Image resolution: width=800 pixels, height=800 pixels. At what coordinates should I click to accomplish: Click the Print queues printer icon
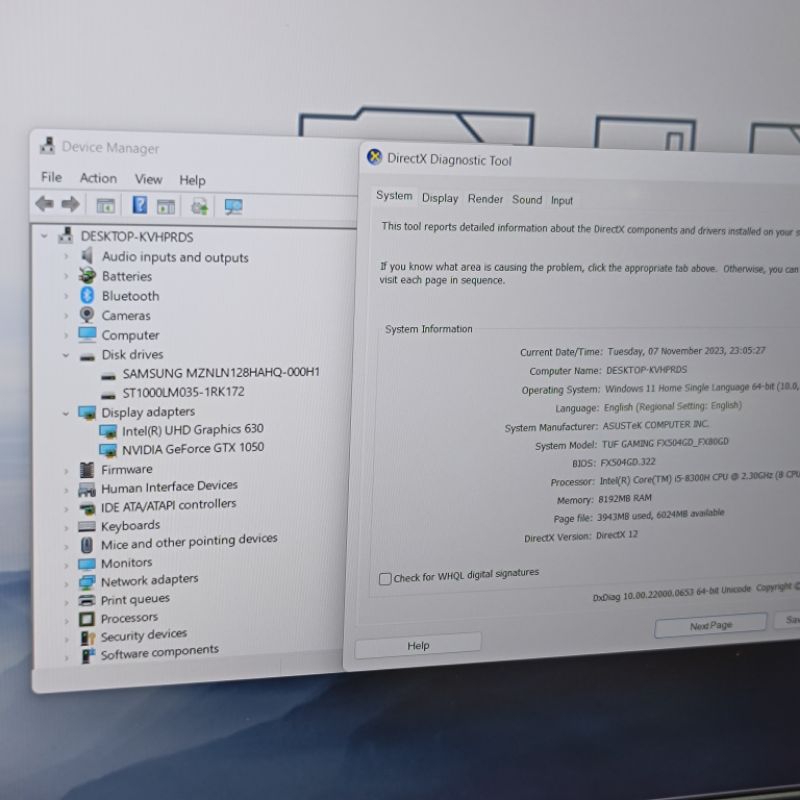pyautogui.click(x=87, y=601)
